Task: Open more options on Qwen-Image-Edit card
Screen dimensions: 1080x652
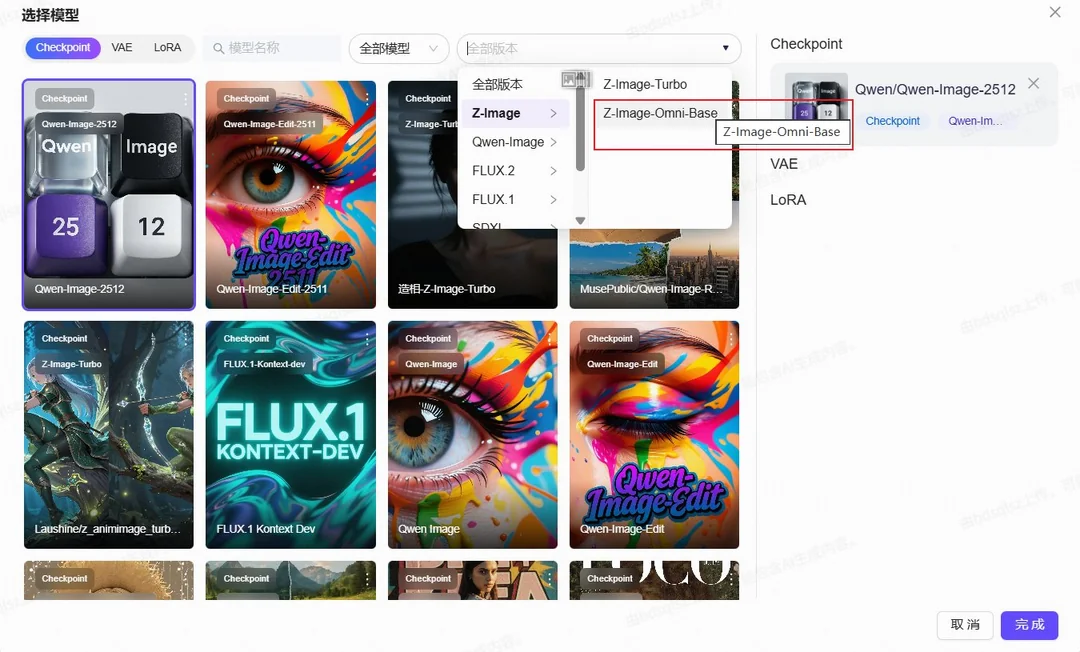Action: tap(731, 339)
